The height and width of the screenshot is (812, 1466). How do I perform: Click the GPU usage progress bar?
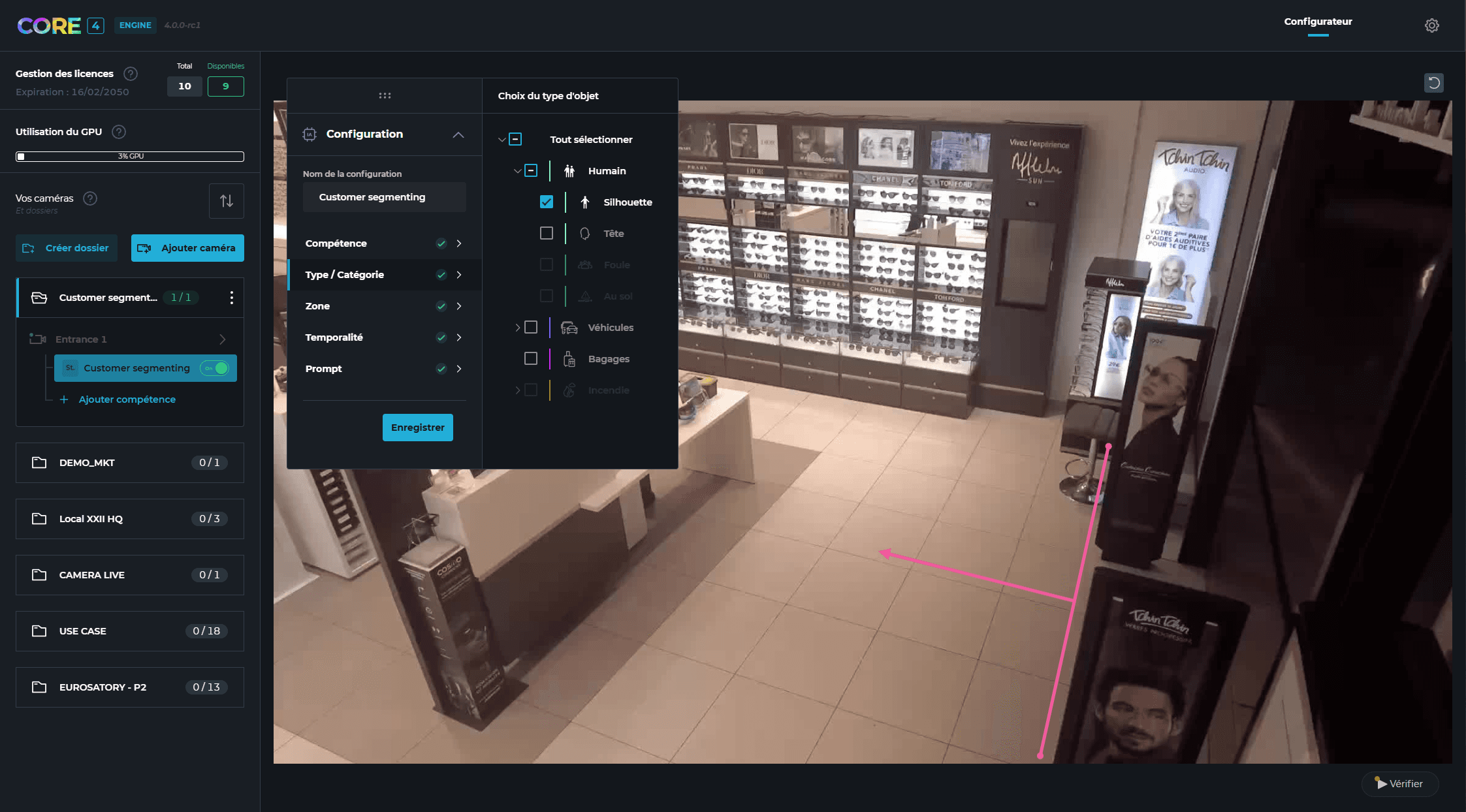130,157
